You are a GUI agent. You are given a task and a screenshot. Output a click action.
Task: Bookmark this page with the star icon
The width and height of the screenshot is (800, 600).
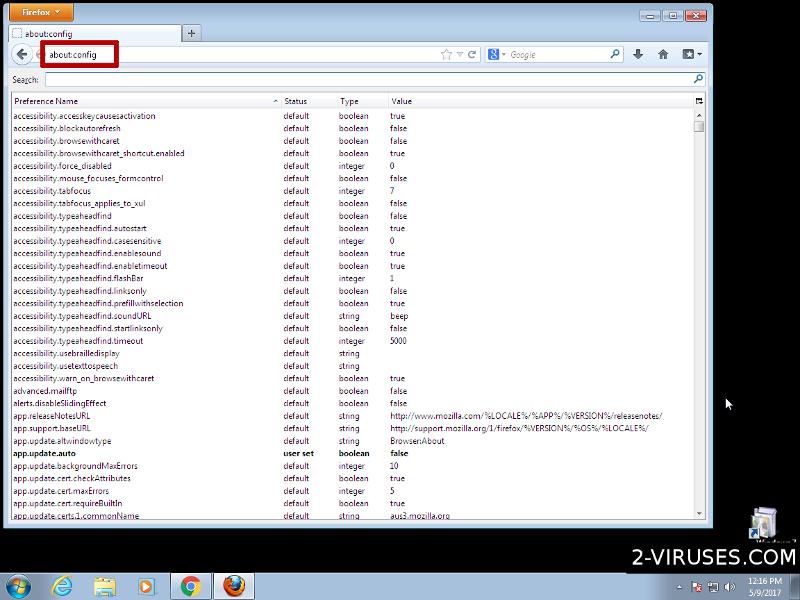[447, 55]
